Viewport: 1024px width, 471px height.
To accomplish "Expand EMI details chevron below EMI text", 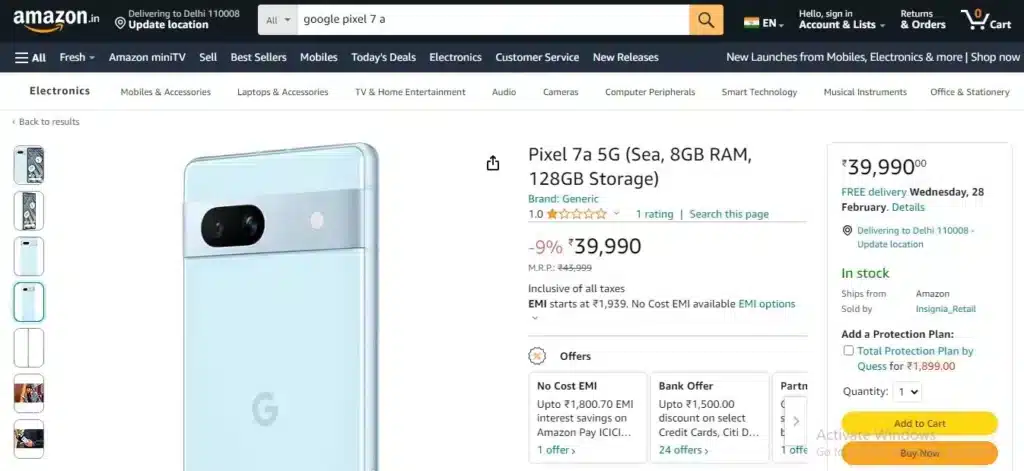I will pos(535,318).
